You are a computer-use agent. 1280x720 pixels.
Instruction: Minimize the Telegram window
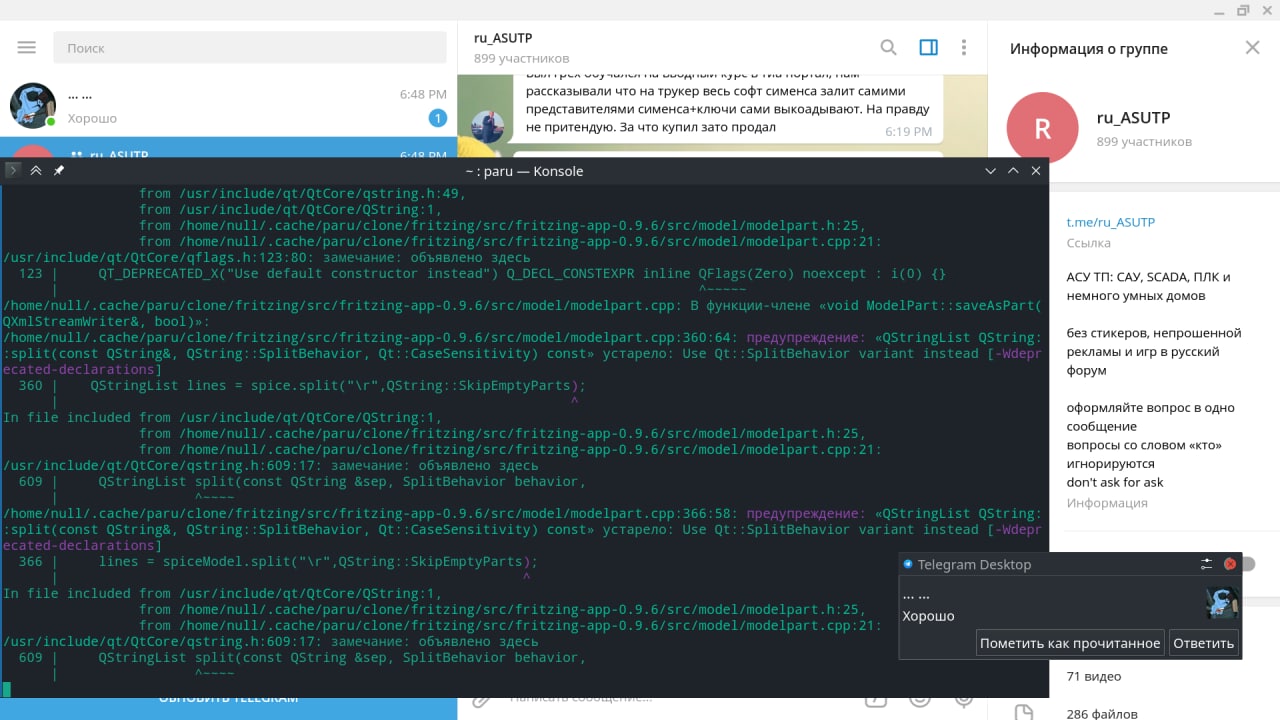coord(1217,10)
